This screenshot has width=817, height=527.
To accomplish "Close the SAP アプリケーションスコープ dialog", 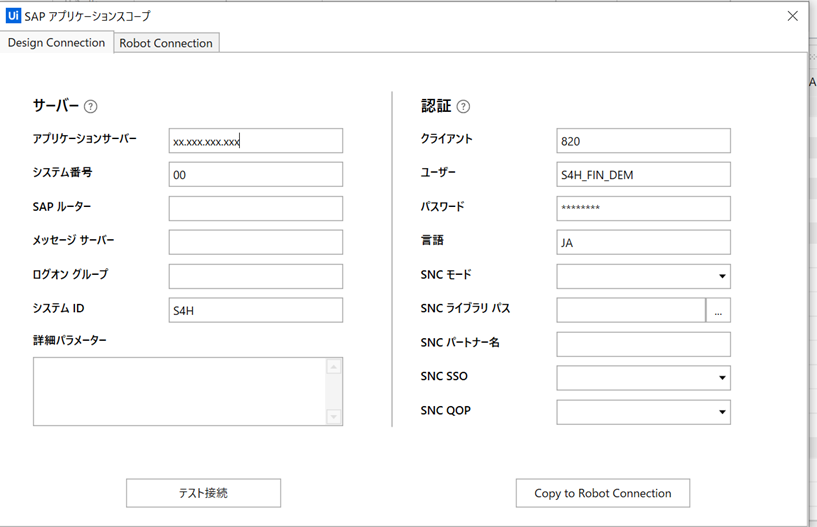I will click(x=793, y=16).
